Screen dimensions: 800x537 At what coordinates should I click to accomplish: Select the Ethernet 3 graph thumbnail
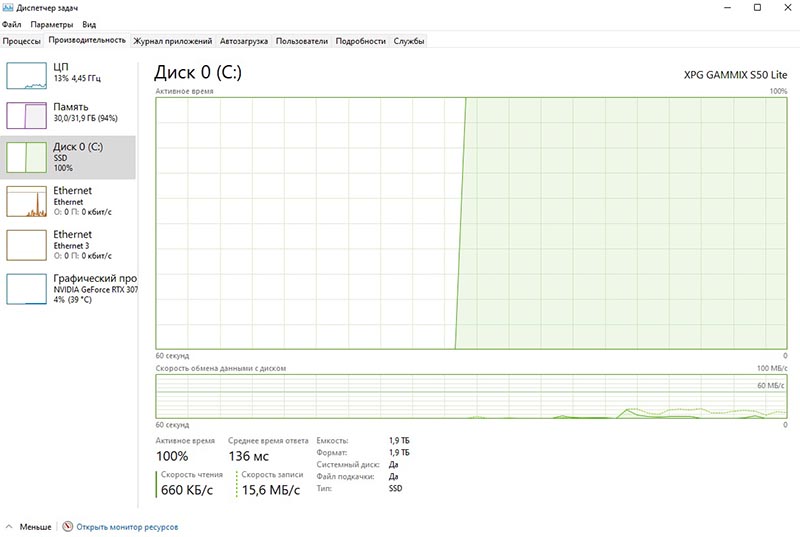pyautogui.click(x=27, y=244)
